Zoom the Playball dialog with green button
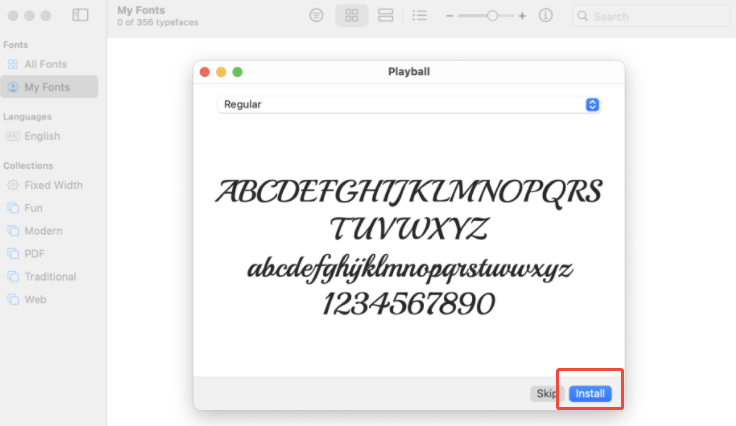The height and width of the screenshot is (426, 736). (238, 72)
